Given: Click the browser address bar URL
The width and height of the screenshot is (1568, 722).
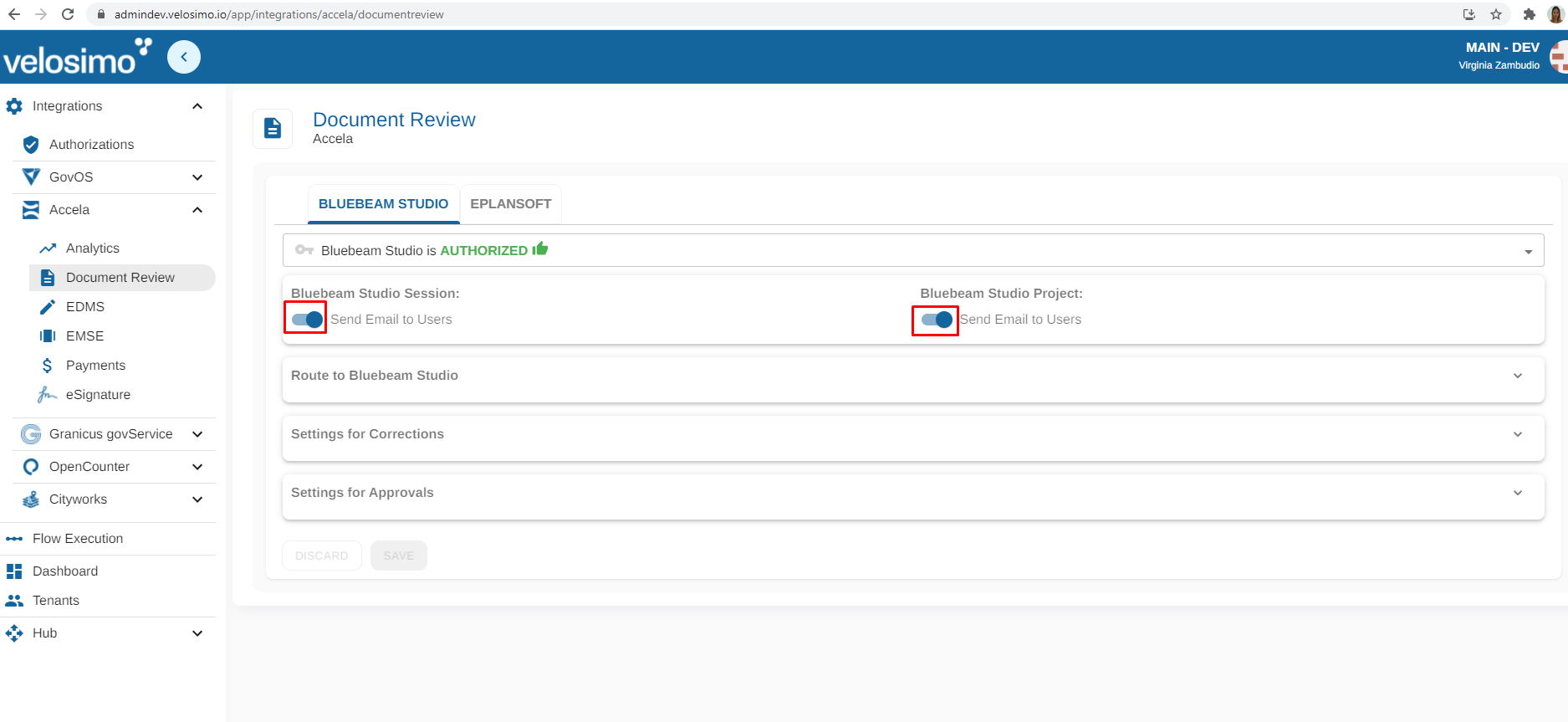Looking at the screenshot, I should click(279, 14).
